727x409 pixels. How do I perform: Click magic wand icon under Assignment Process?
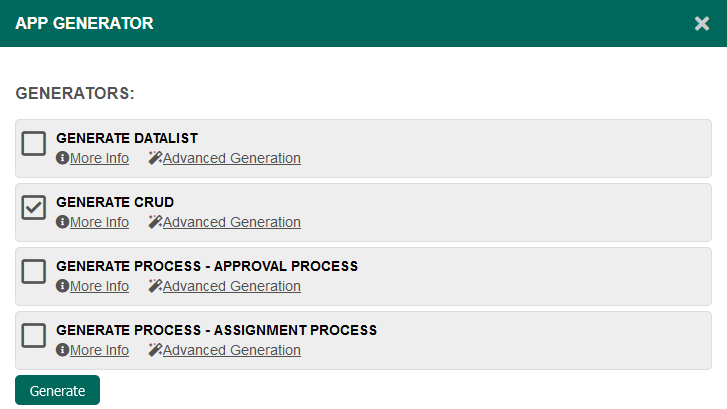click(155, 350)
